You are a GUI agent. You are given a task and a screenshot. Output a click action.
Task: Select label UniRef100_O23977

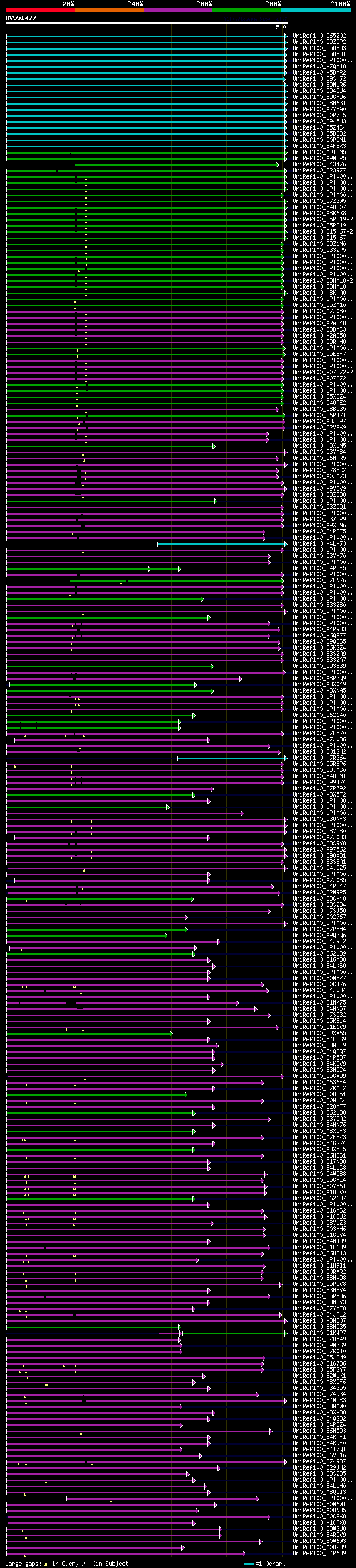(319, 170)
